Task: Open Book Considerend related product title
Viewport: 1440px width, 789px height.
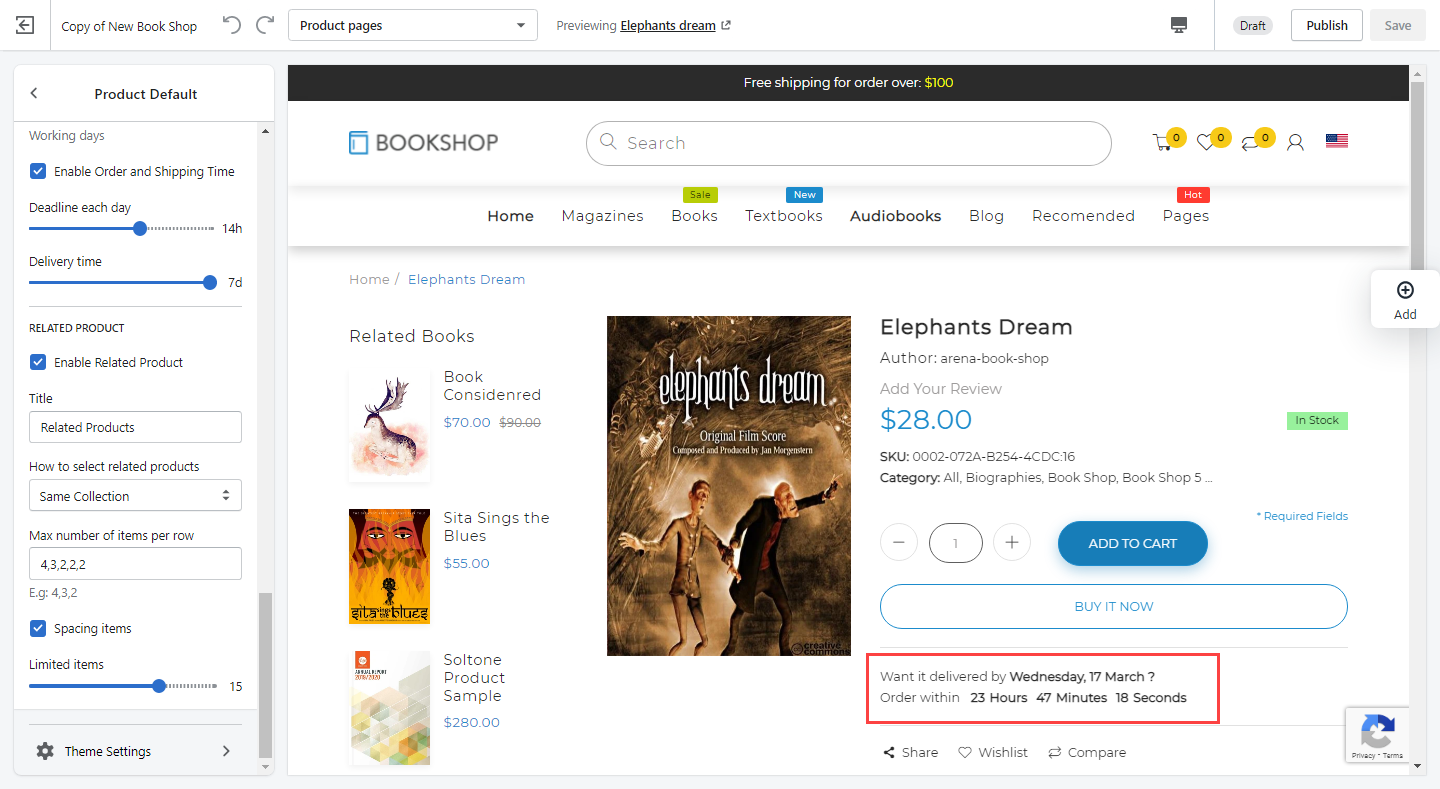Action: [x=492, y=386]
